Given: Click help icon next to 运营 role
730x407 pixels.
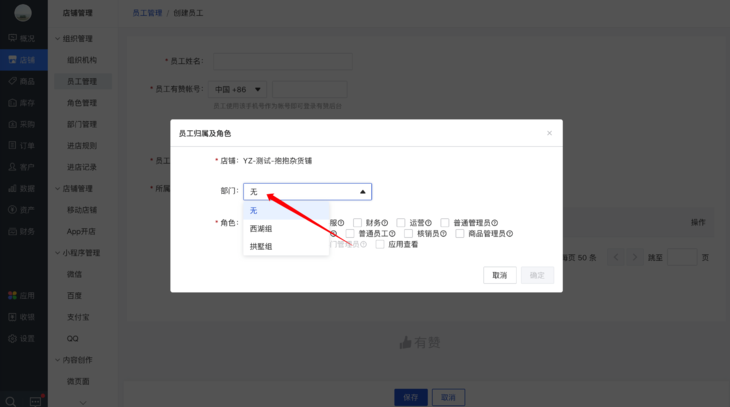Looking at the screenshot, I should pyautogui.click(x=428, y=223).
